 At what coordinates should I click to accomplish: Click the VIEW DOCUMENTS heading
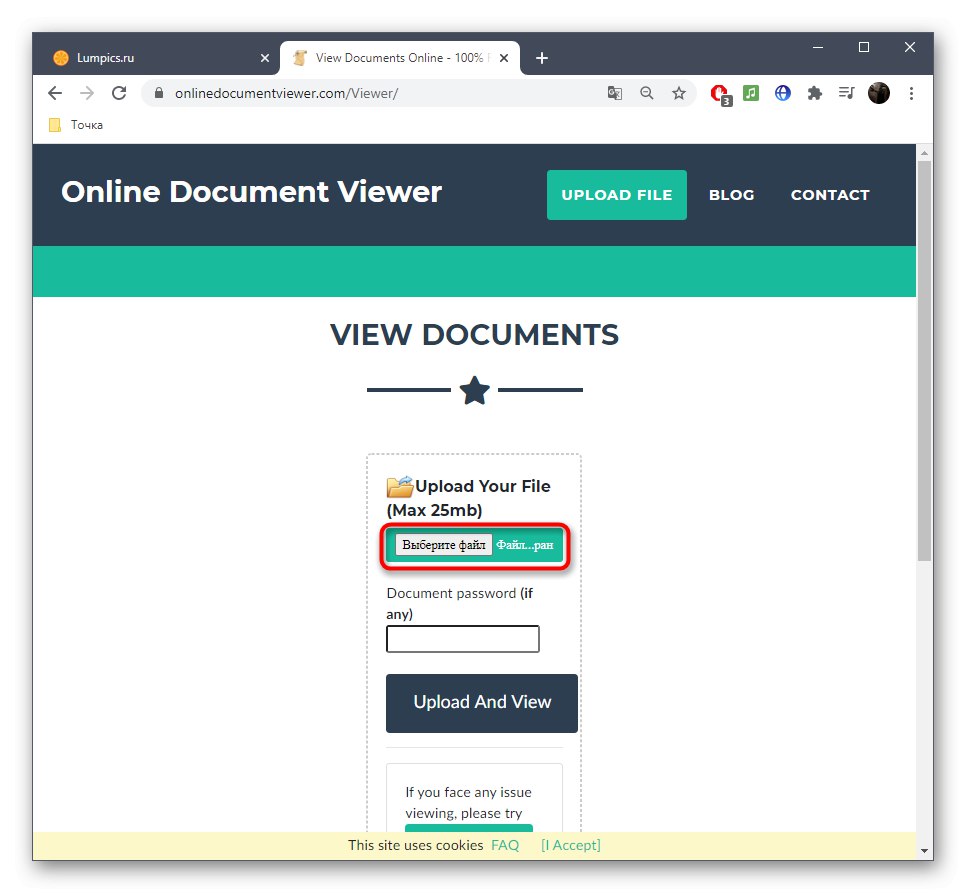[474, 335]
